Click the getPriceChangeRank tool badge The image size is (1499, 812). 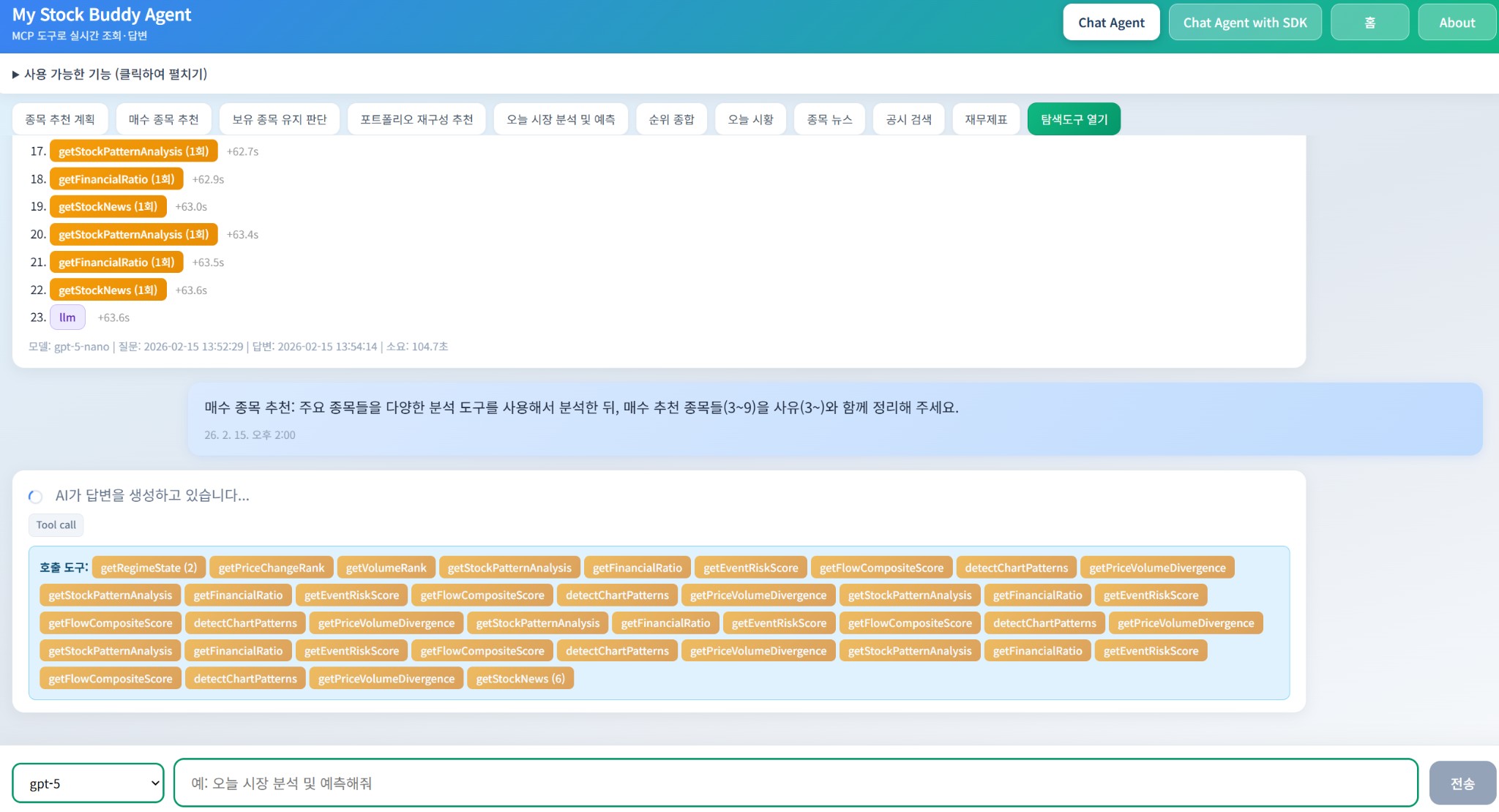(272, 567)
